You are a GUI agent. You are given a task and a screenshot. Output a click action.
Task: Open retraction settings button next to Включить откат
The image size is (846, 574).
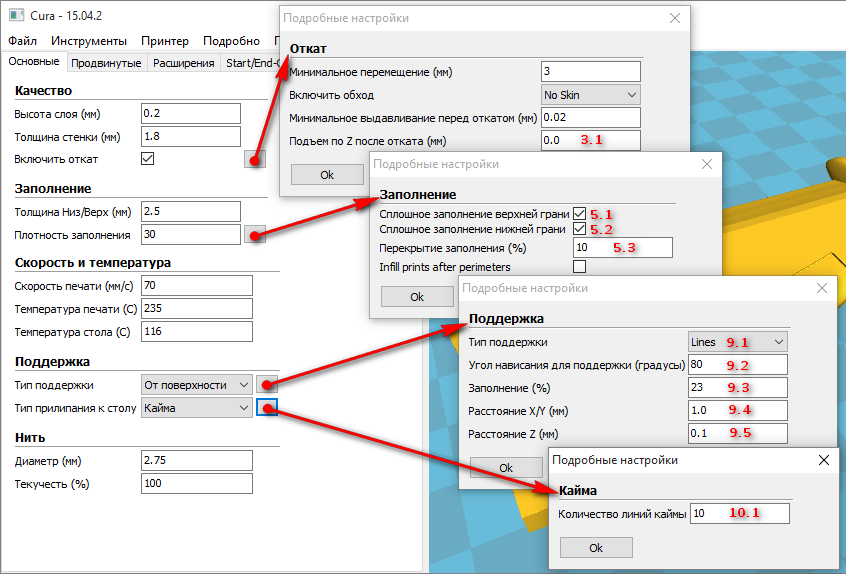pyautogui.click(x=255, y=159)
